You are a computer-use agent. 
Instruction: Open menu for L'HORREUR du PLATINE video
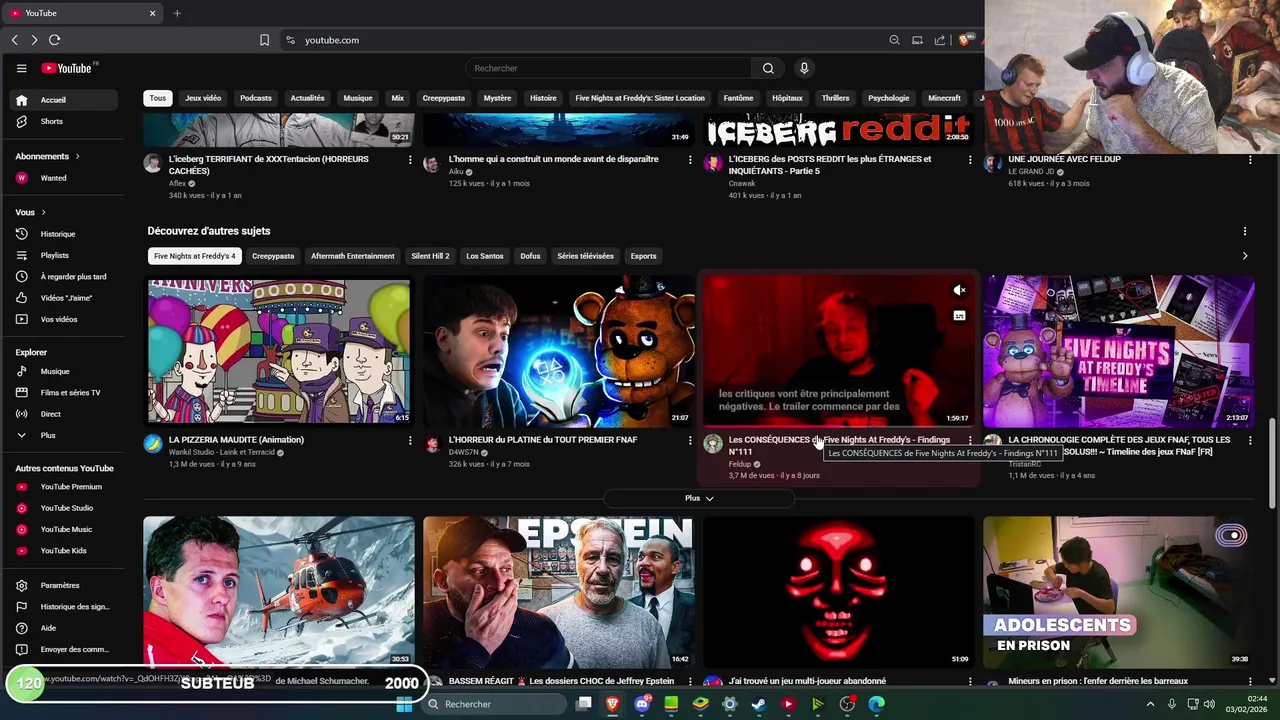pyautogui.click(x=690, y=440)
